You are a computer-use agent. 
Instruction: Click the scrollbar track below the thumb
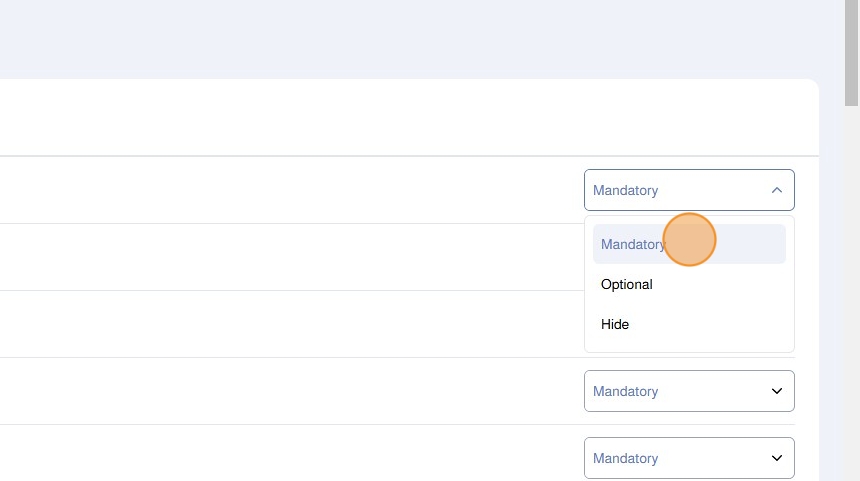[852, 300]
